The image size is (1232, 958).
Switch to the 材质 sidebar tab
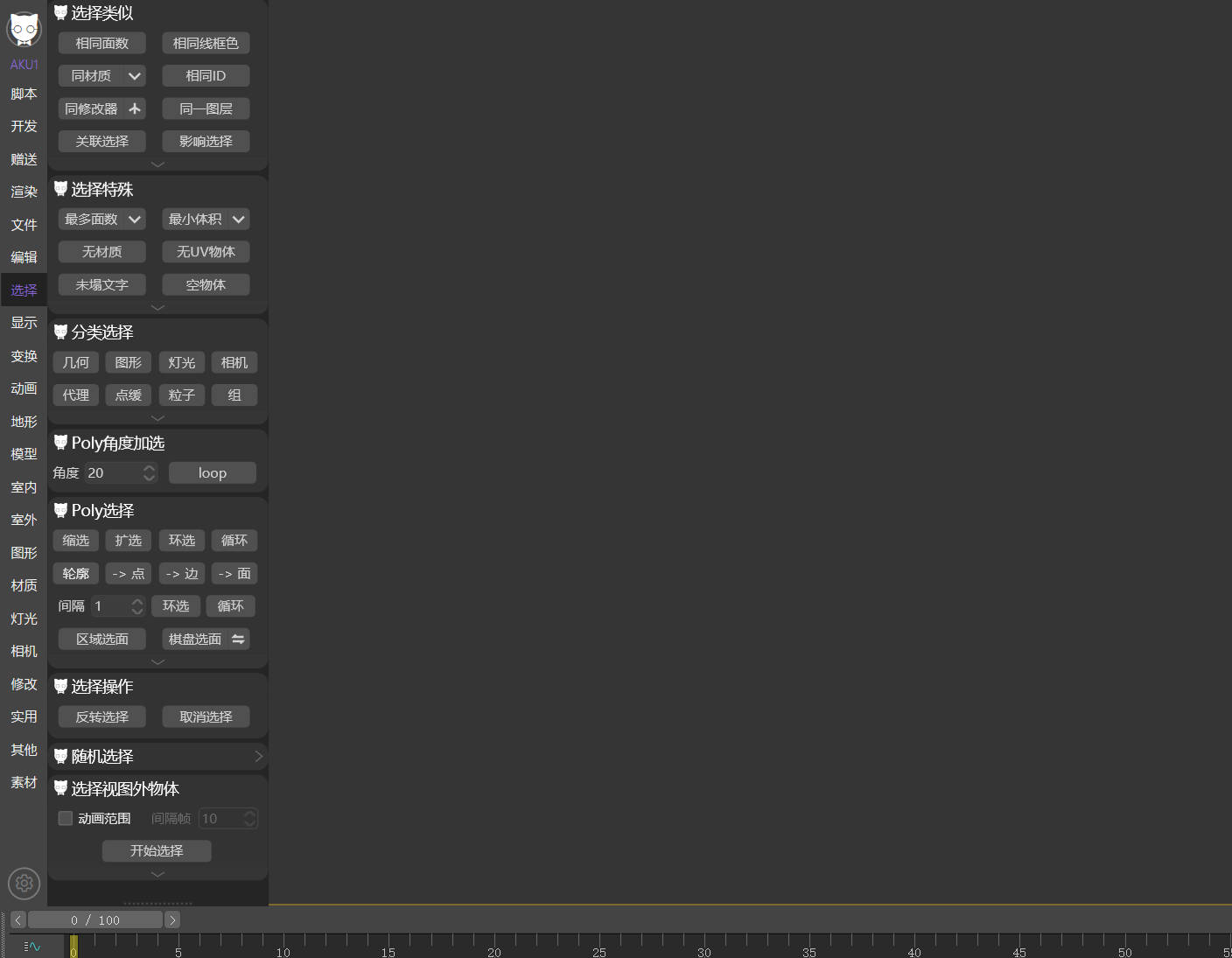[x=24, y=585]
